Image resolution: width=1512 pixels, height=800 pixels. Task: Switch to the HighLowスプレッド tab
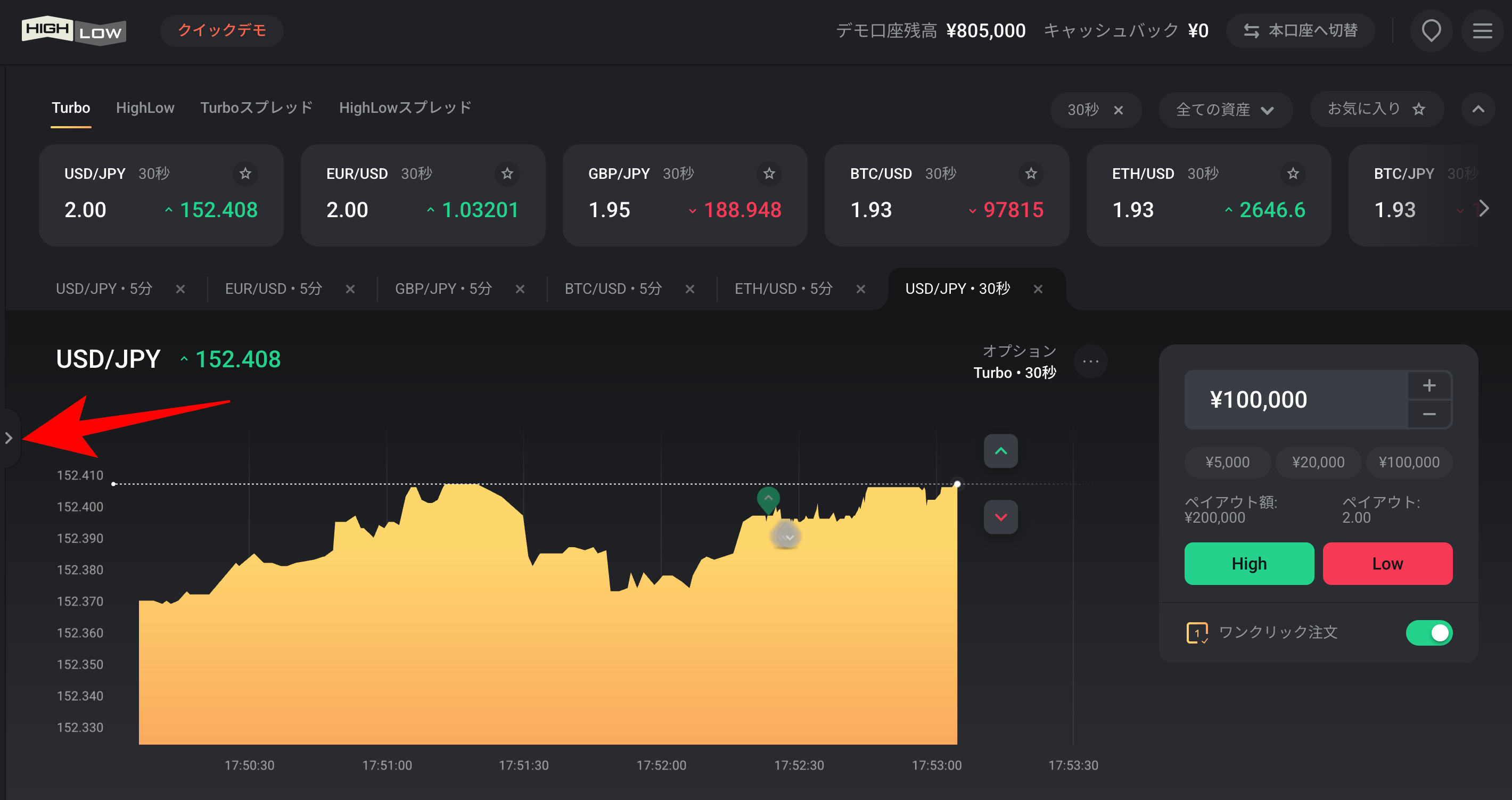click(405, 108)
